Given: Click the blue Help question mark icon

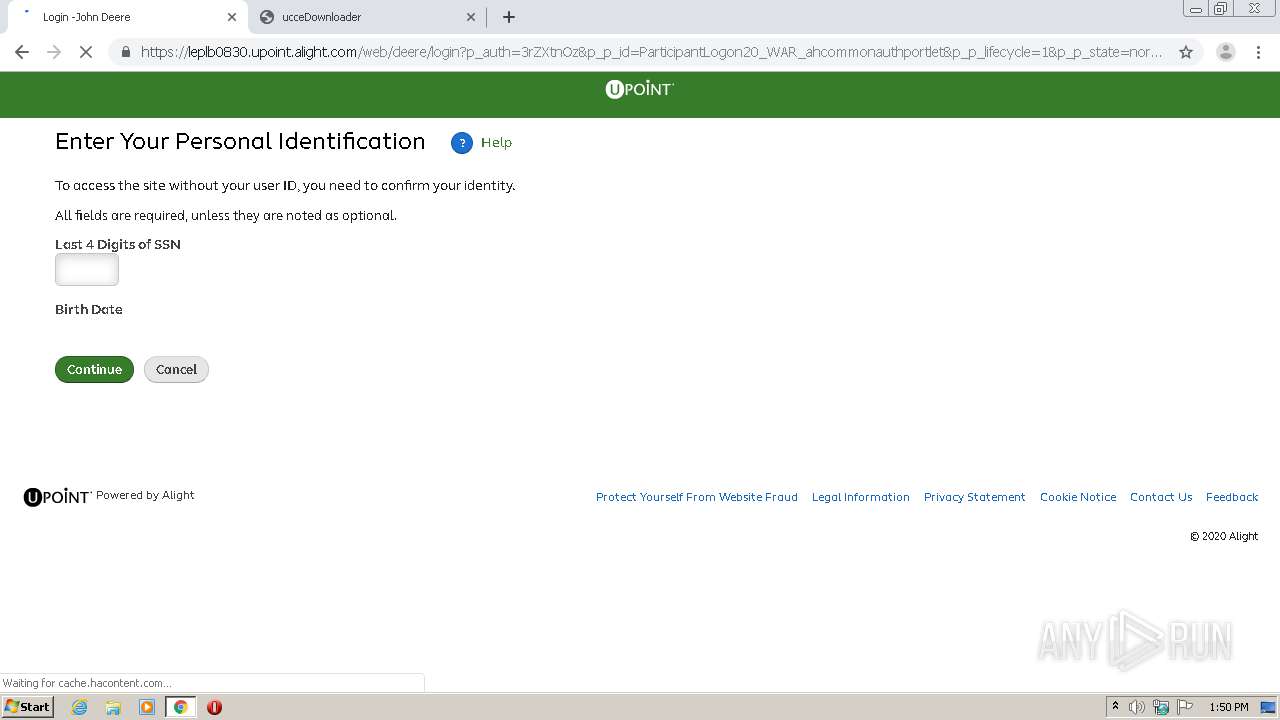Looking at the screenshot, I should point(461,143).
